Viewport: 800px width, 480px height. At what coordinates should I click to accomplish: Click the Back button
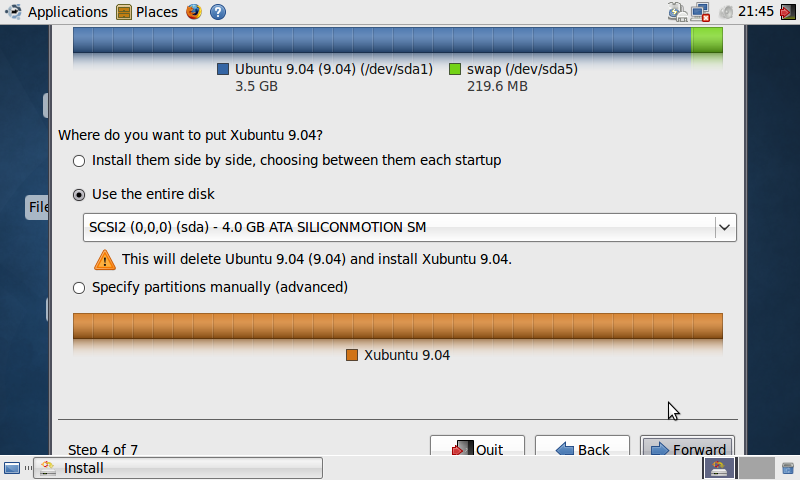(582, 446)
